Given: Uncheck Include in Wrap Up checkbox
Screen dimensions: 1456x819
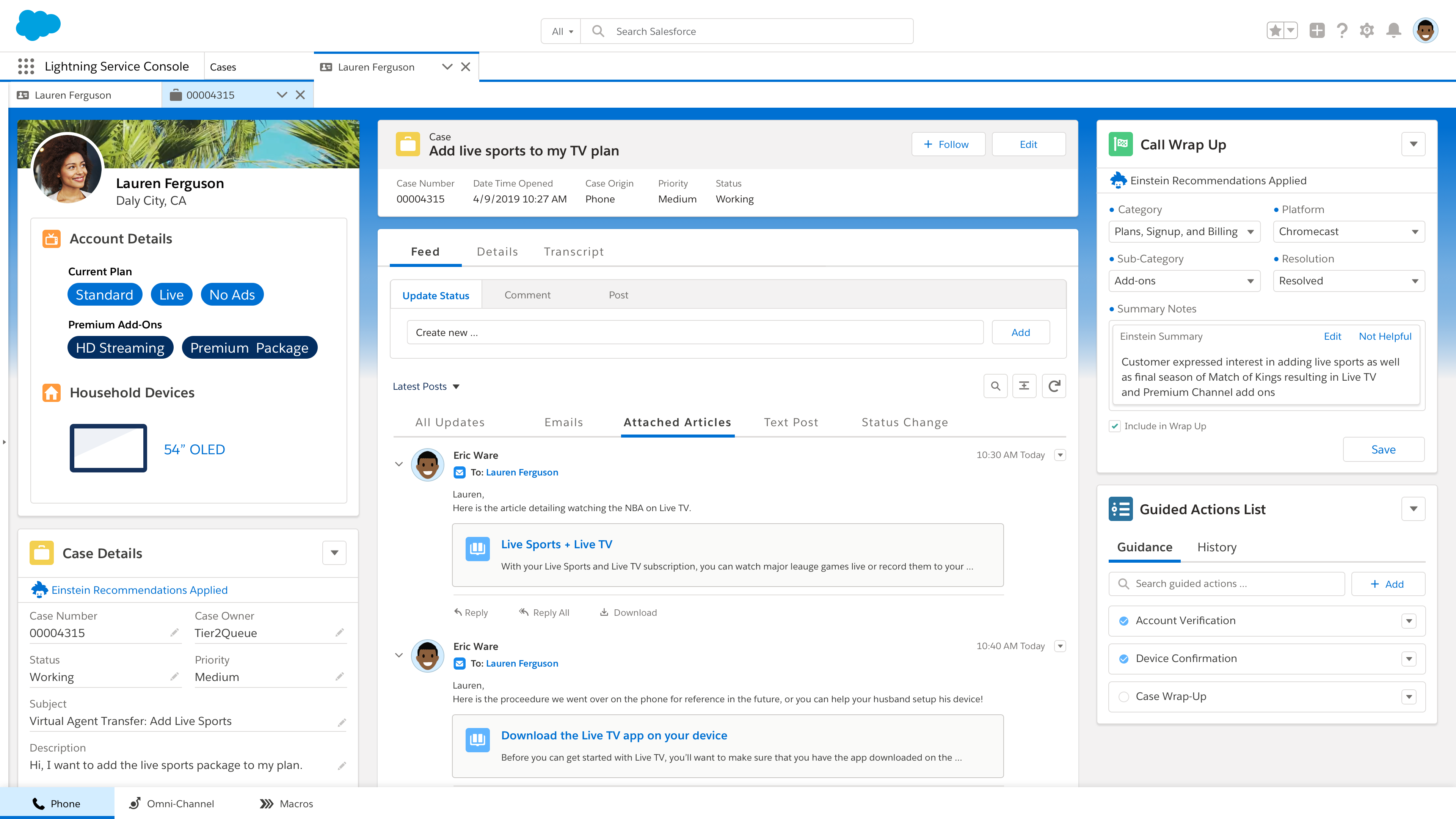Looking at the screenshot, I should pyautogui.click(x=1115, y=426).
